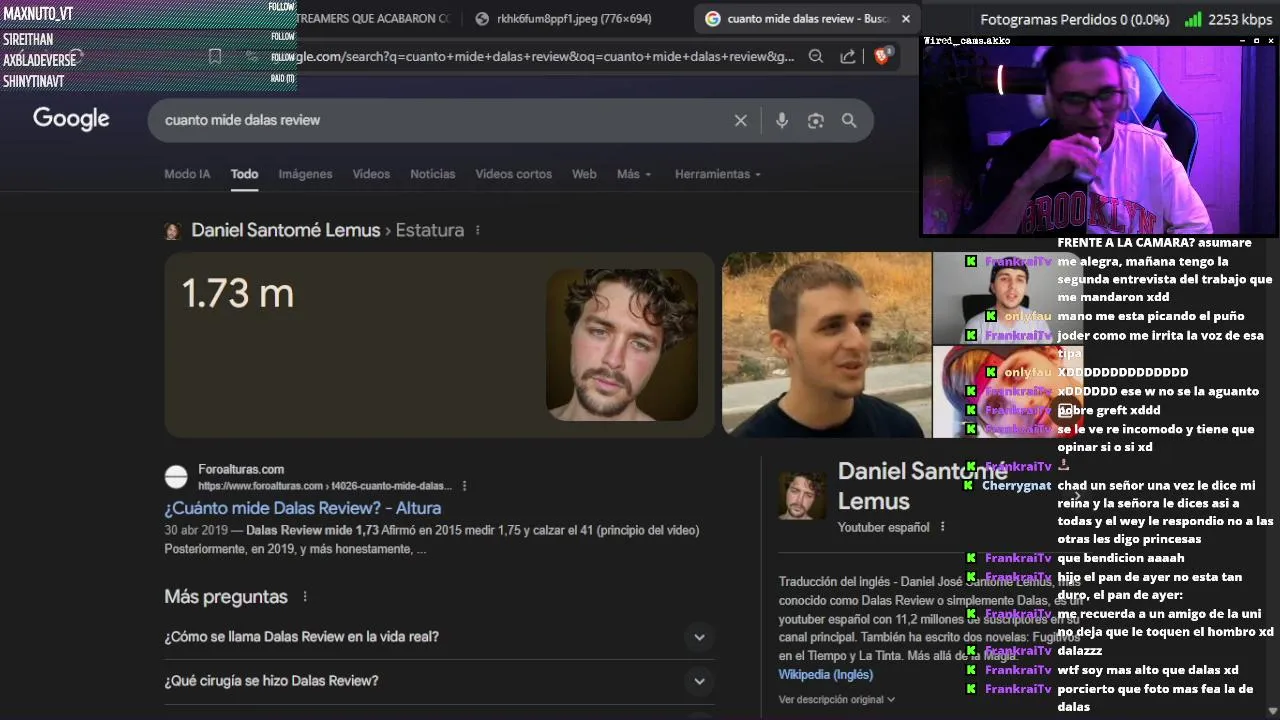Close the 'cuanto mide dalas review' tab

(906, 19)
